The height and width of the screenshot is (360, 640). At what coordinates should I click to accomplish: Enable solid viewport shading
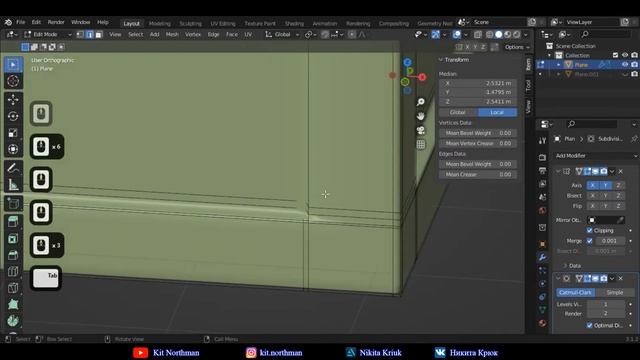click(x=498, y=35)
